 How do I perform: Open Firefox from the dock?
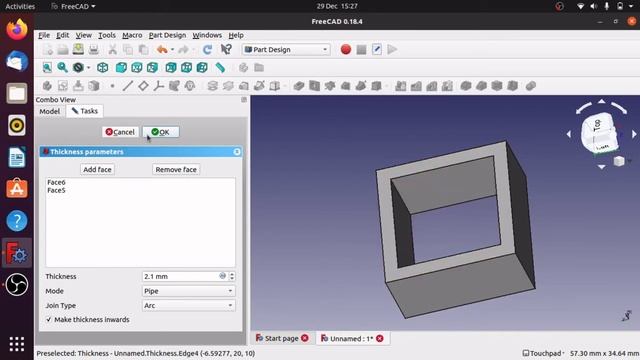click(17, 29)
